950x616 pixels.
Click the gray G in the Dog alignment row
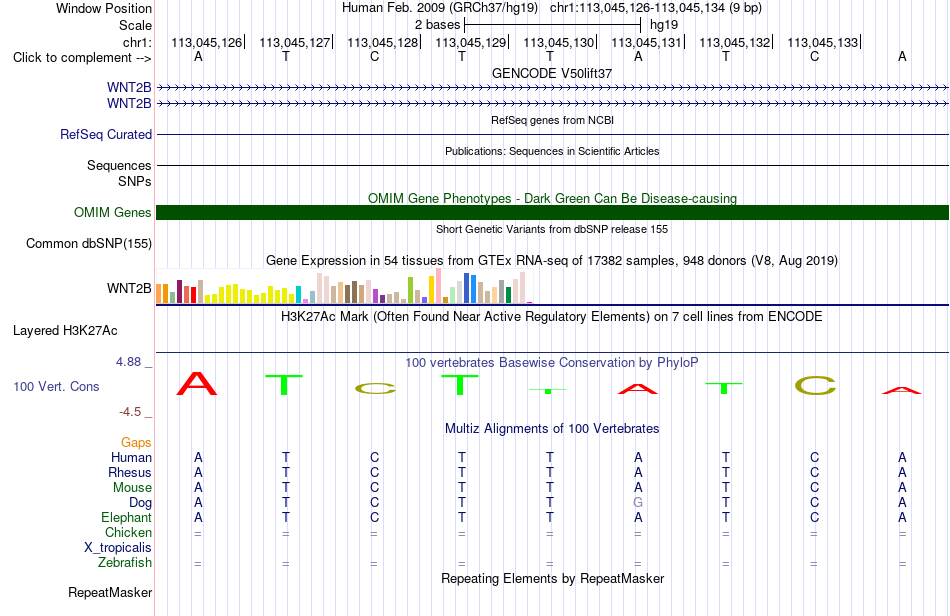(638, 503)
